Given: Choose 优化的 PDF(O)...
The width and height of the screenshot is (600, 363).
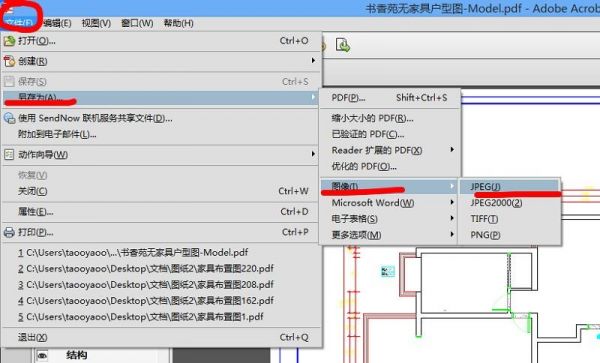Looking at the screenshot, I should tap(390, 166).
